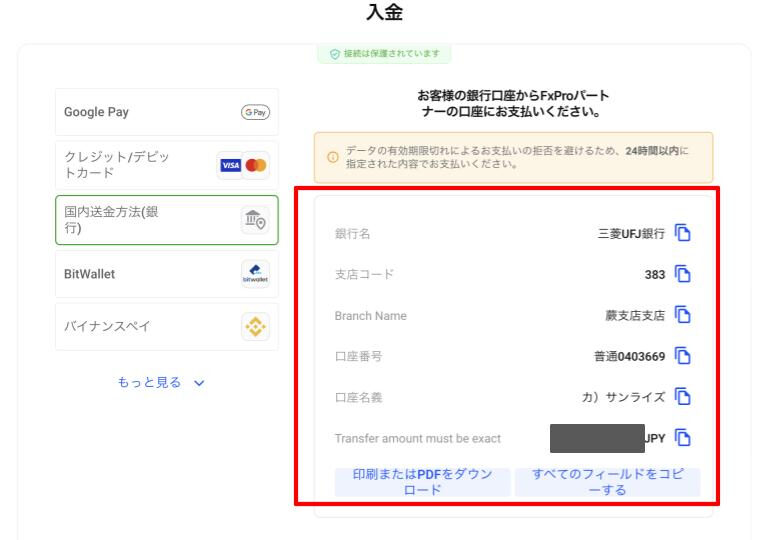Click the bank building location icon

click(255, 220)
